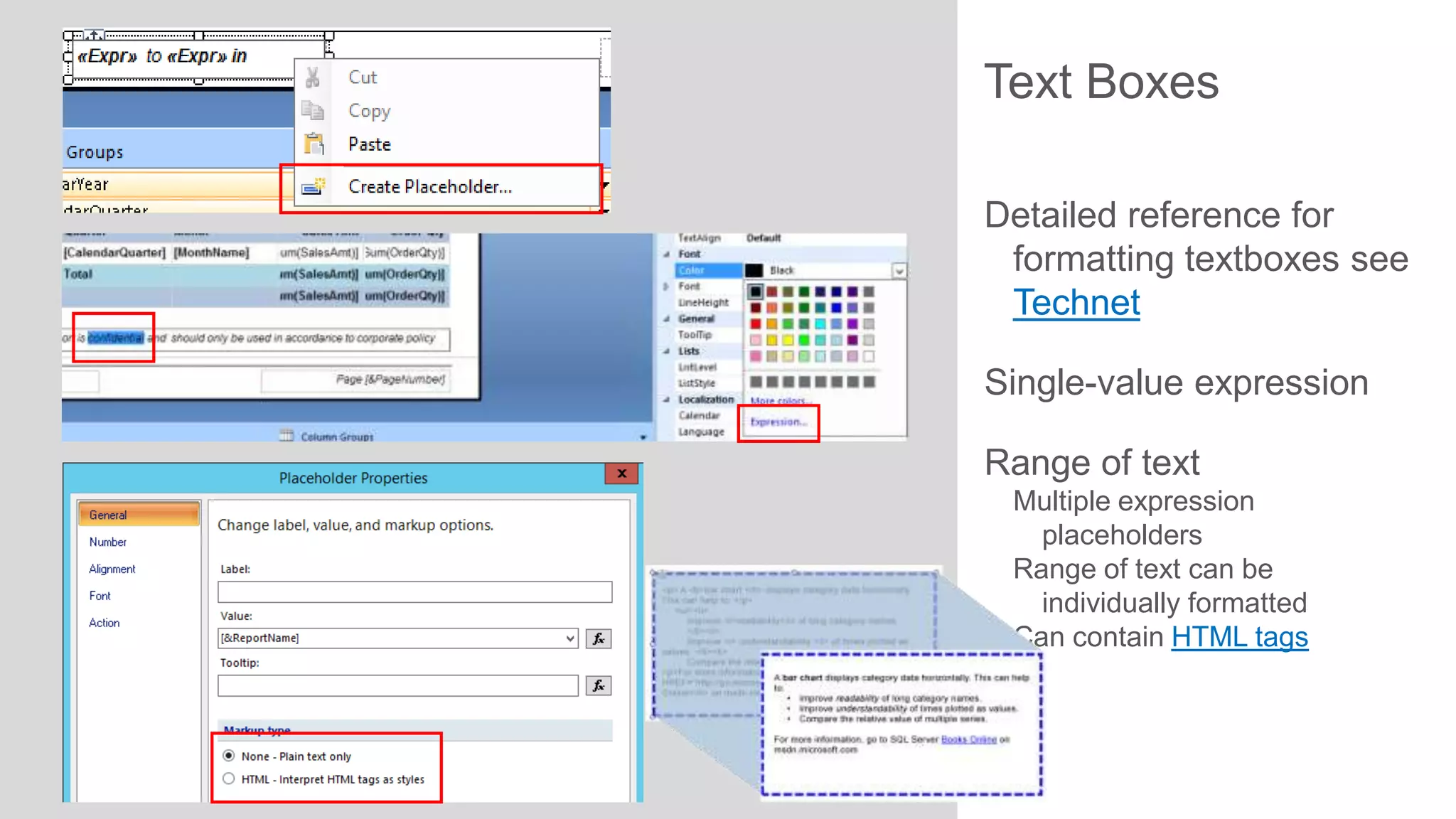Image resolution: width=1456 pixels, height=819 pixels.
Task: Follow the HTML tags hyperlink
Action: pyautogui.click(x=1240, y=637)
